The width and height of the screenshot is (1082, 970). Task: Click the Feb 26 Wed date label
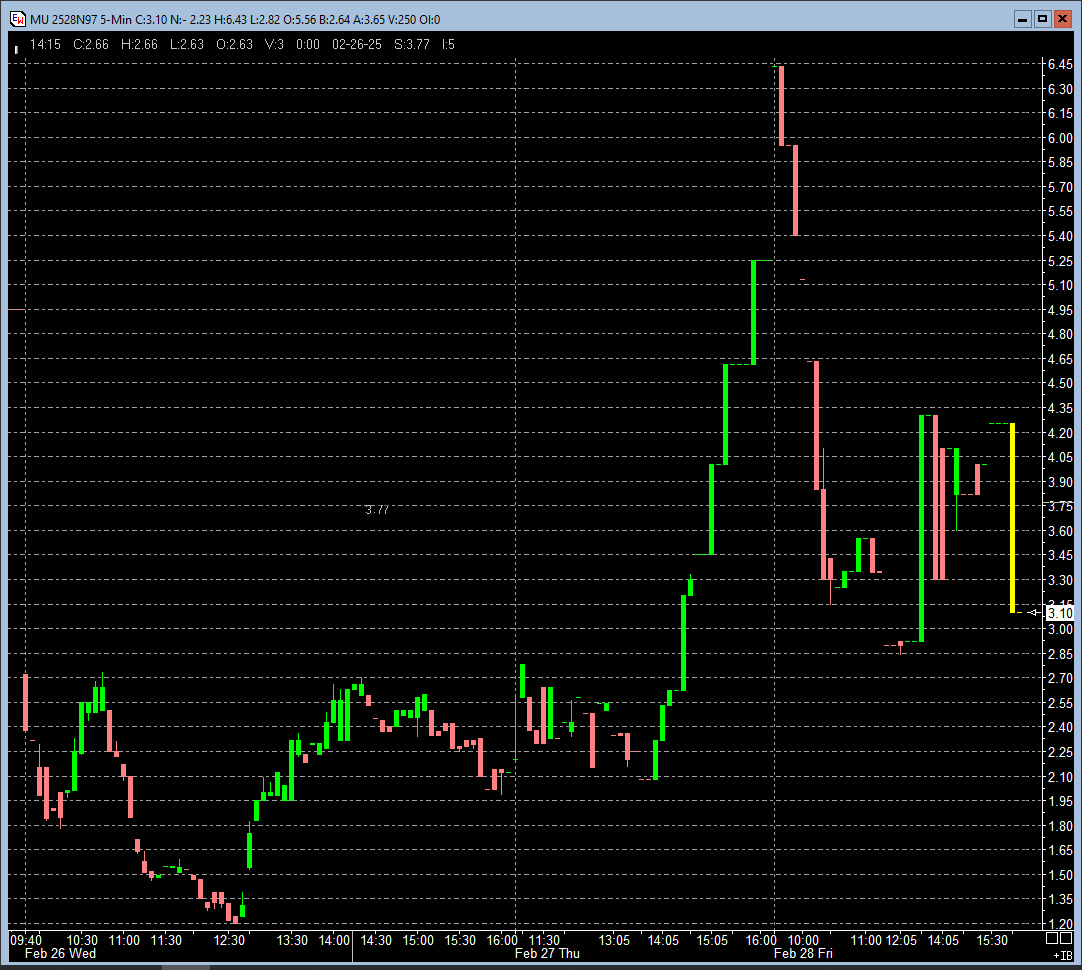coord(60,953)
